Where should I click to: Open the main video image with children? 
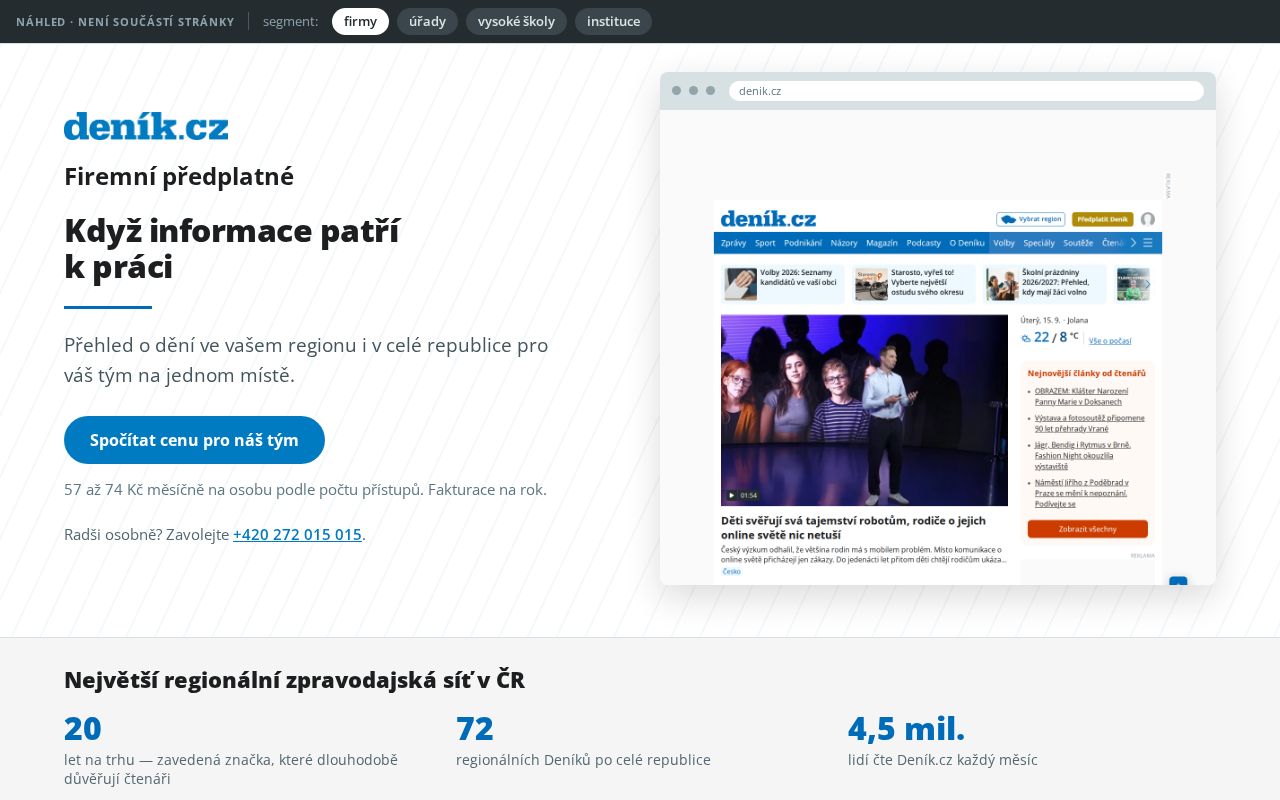point(864,410)
